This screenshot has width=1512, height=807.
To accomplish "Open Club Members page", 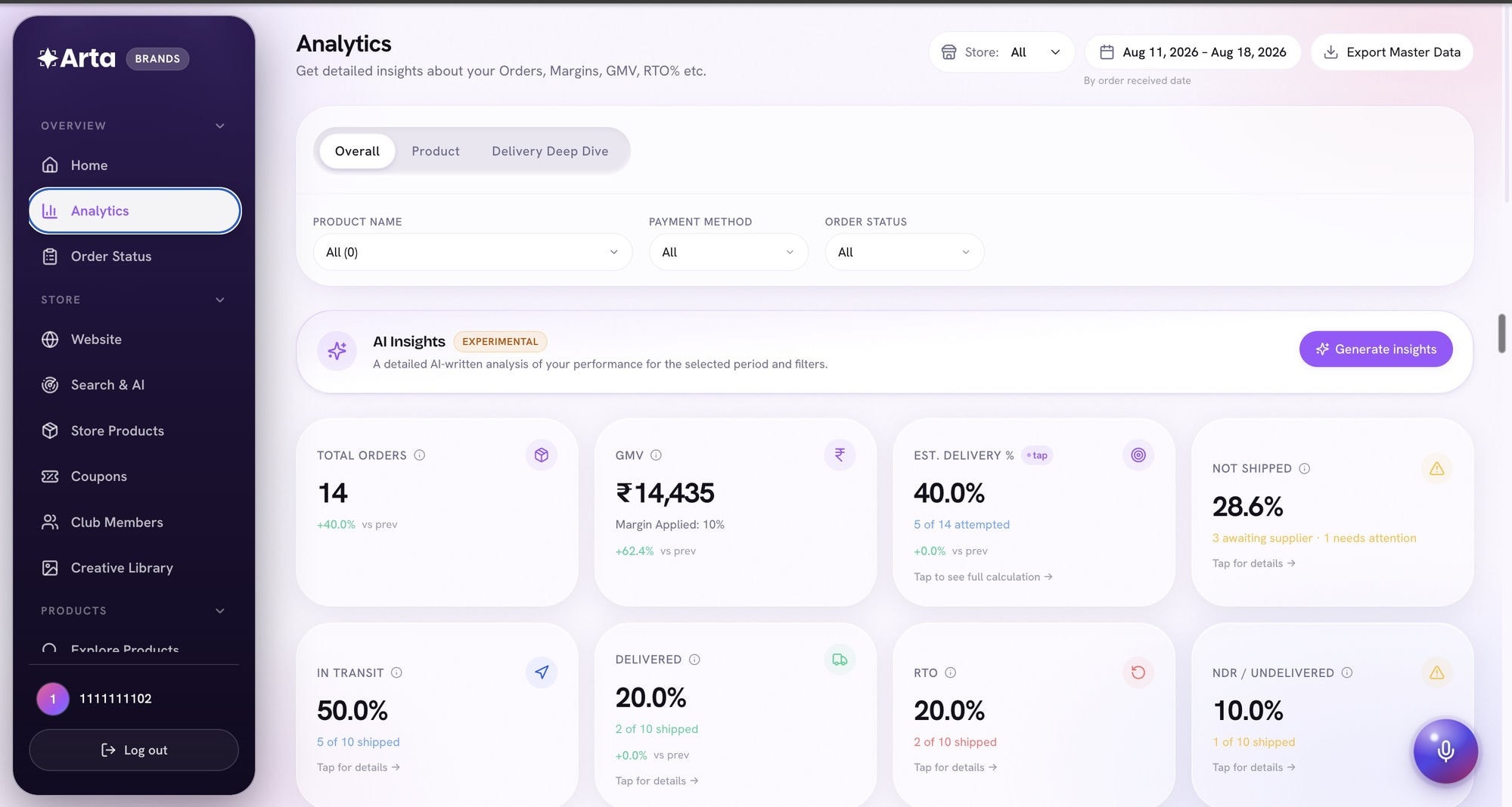I will tap(134, 522).
